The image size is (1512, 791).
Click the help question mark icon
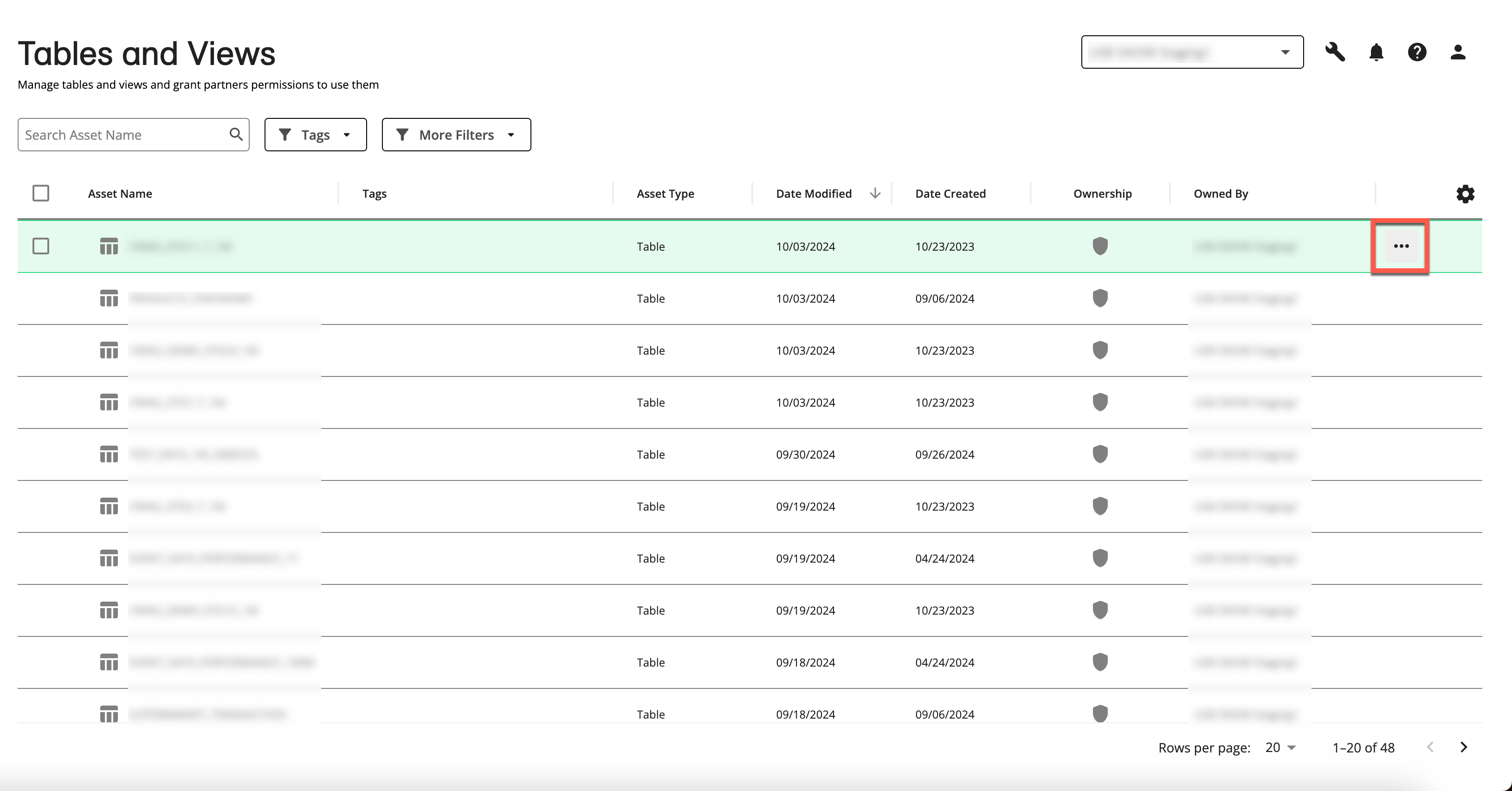tap(1417, 52)
